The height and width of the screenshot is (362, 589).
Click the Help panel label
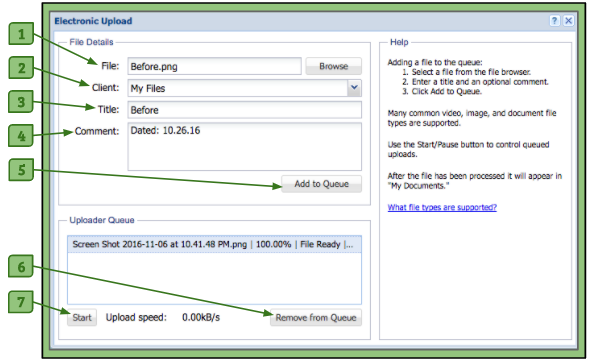click(399, 42)
